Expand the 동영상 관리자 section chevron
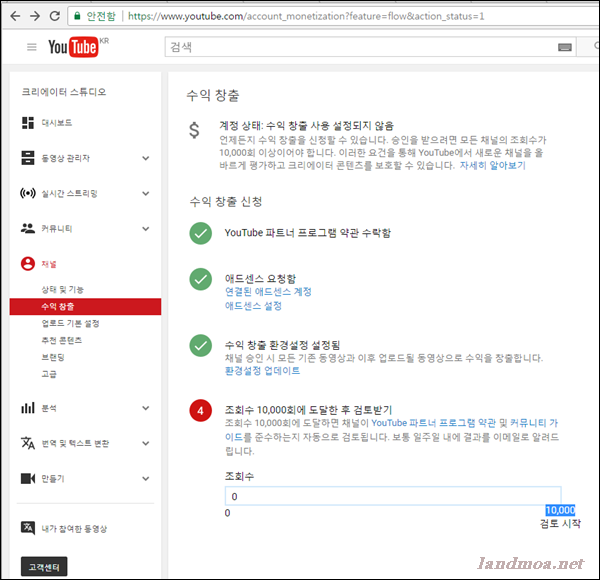The image size is (600, 580). click(x=146, y=158)
